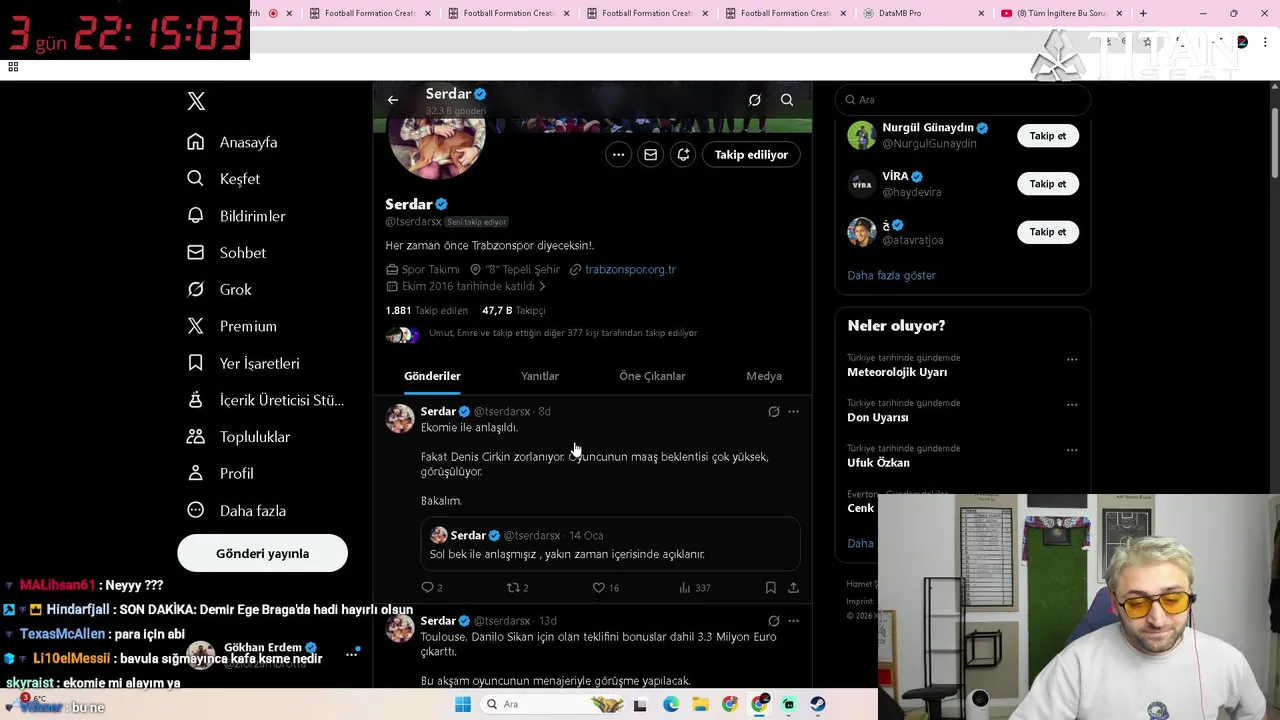This screenshot has height=720, width=1280.
Task: Switch to the Medya tab
Action: pyautogui.click(x=764, y=376)
